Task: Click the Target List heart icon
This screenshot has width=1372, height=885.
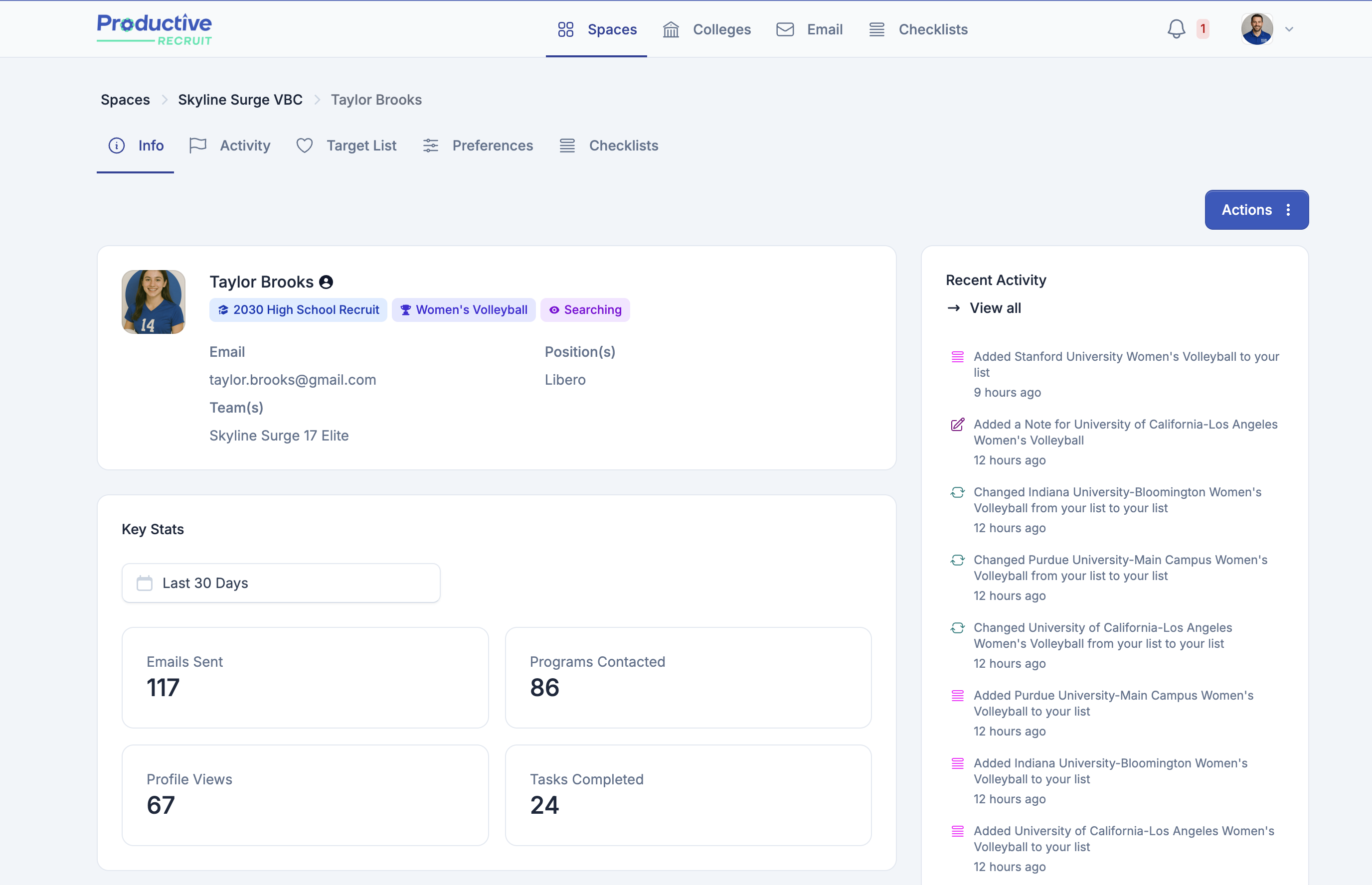Action: pyautogui.click(x=305, y=146)
